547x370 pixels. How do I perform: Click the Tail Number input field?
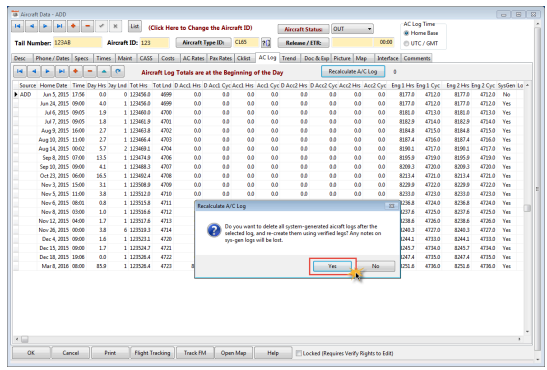click(77, 43)
